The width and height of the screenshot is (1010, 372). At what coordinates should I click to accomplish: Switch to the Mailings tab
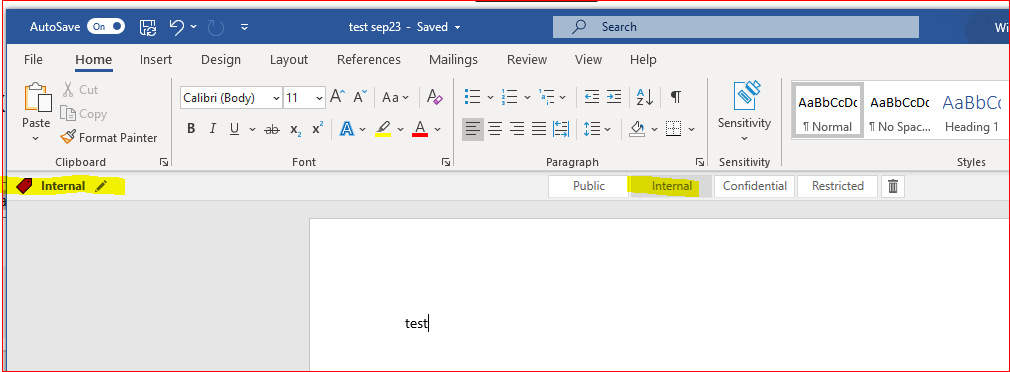point(453,60)
